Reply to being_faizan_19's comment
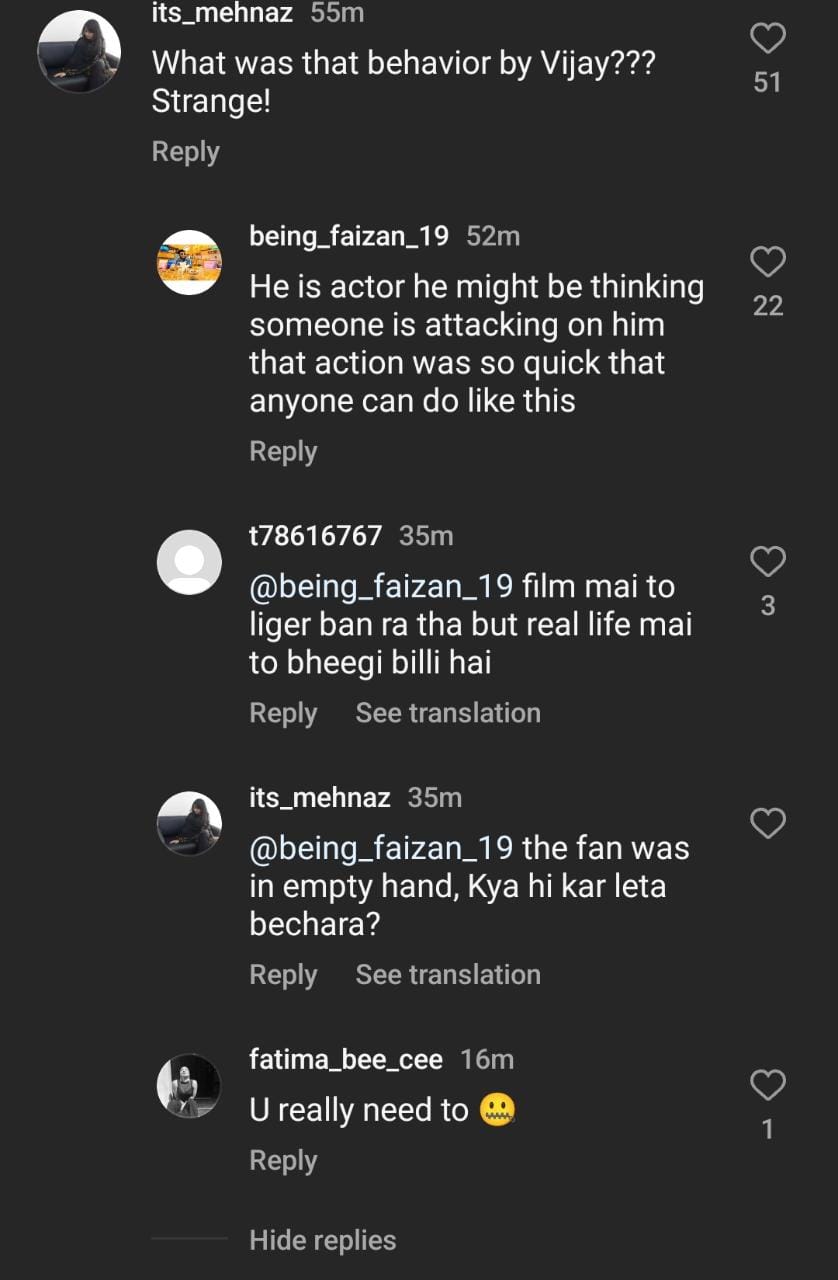The image size is (838, 1280). (x=283, y=452)
